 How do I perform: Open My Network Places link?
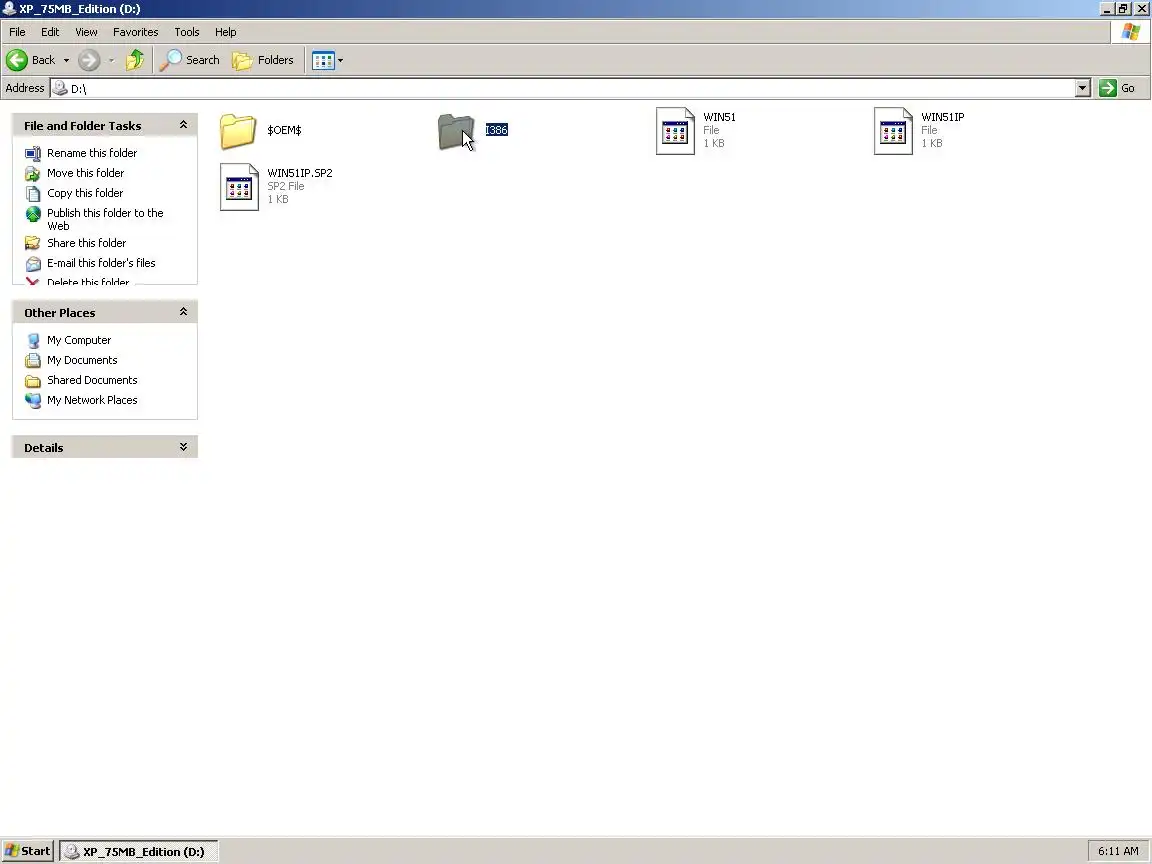tap(93, 400)
